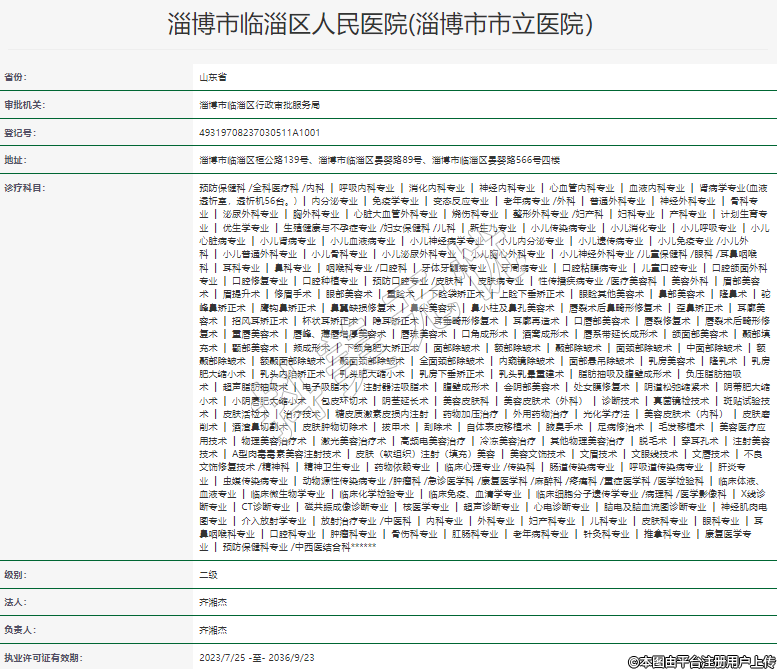This screenshot has height=669, width=777.
Task: Click the 审批机关 row label
Action: (25, 104)
